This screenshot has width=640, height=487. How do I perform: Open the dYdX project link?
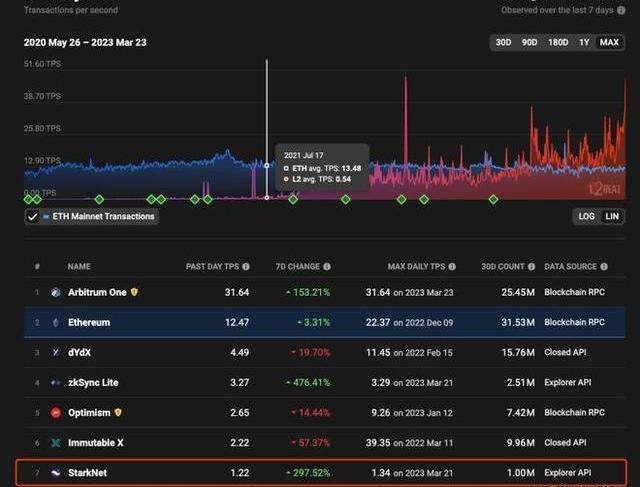pyautogui.click(x=80, y=352)
